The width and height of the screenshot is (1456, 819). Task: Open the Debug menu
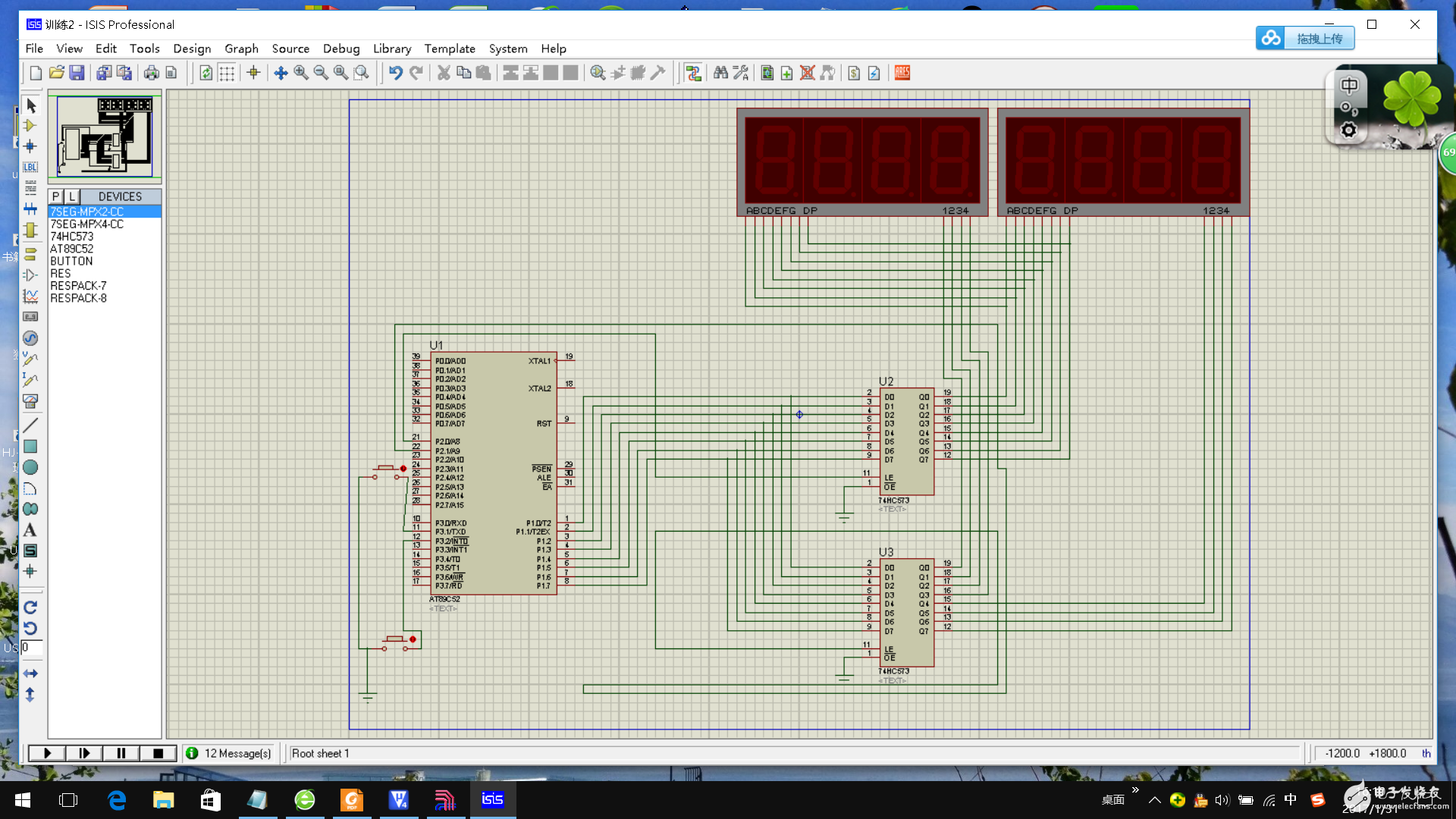coord(340,49)
